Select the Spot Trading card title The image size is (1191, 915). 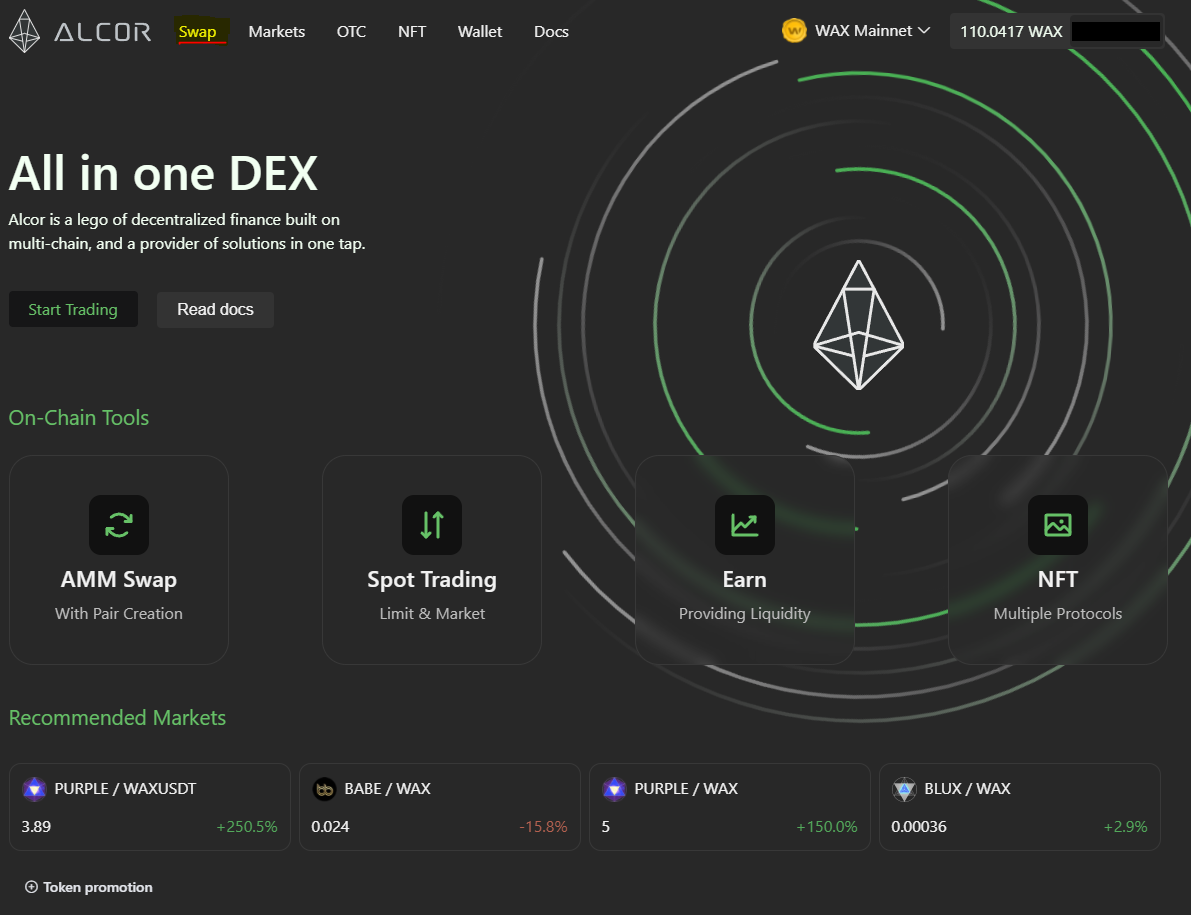[431, 579]
